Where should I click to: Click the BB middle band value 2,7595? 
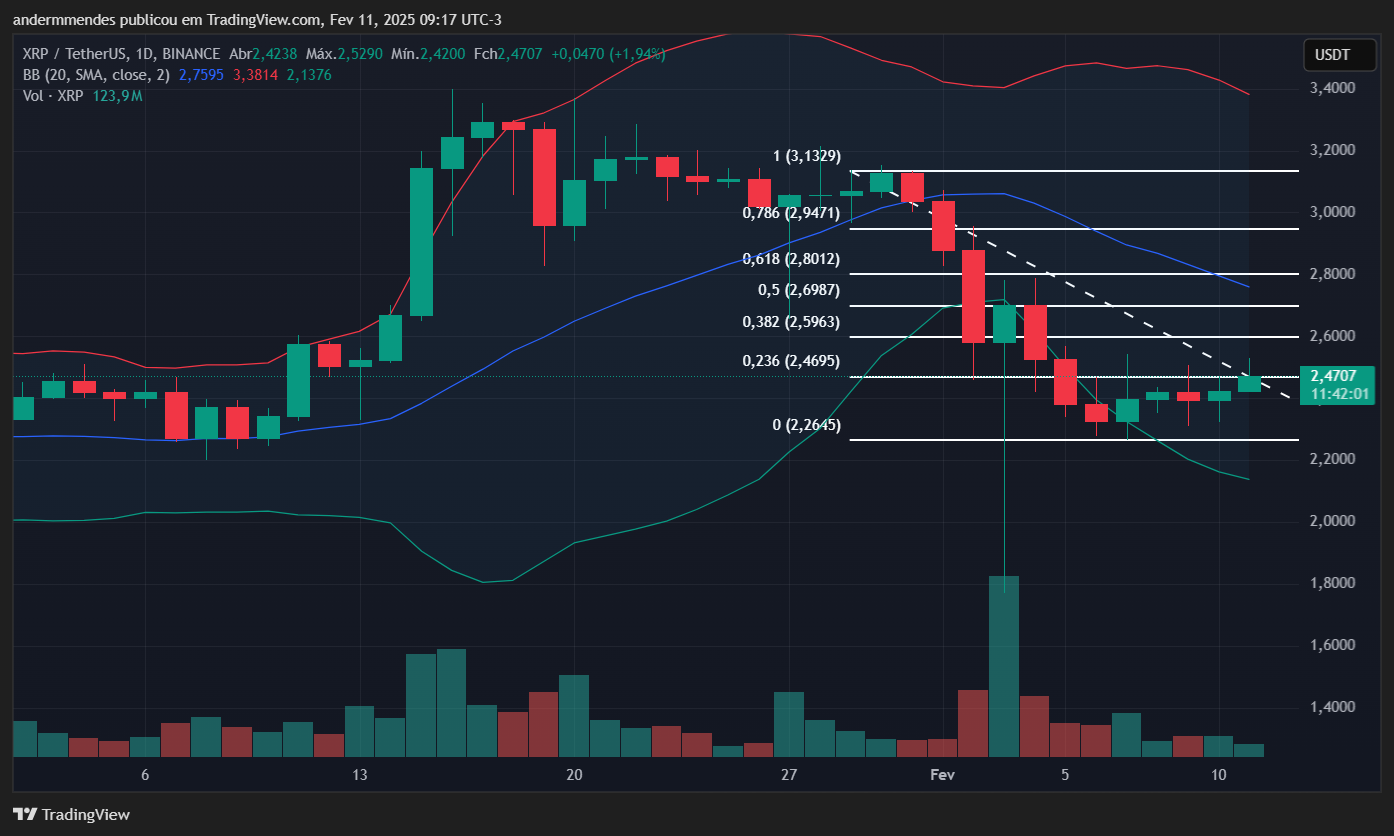click(x=200, y=75)
